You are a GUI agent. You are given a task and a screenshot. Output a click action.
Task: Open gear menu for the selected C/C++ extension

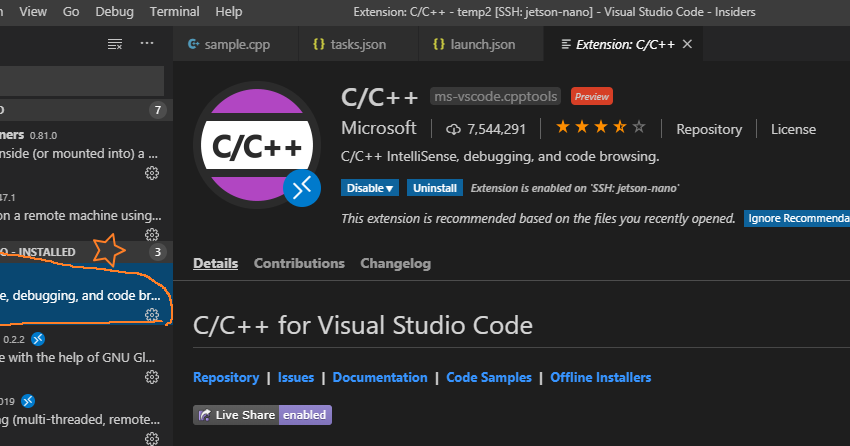pos(152,314)
